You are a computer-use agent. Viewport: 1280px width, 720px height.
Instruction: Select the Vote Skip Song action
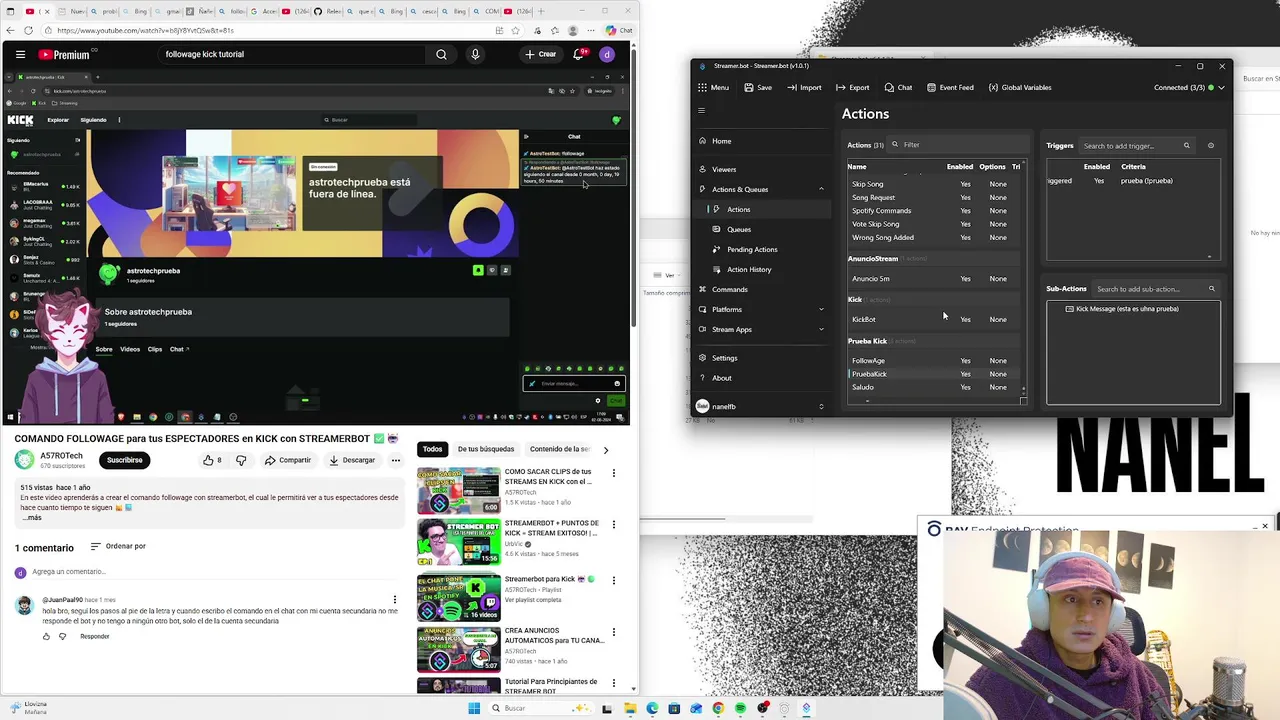coord(933,224)
